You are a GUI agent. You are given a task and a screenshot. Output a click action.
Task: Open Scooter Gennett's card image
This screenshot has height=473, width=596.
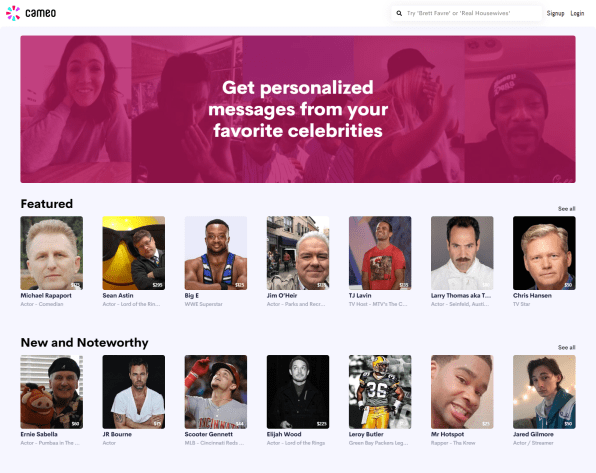[216, 392]
